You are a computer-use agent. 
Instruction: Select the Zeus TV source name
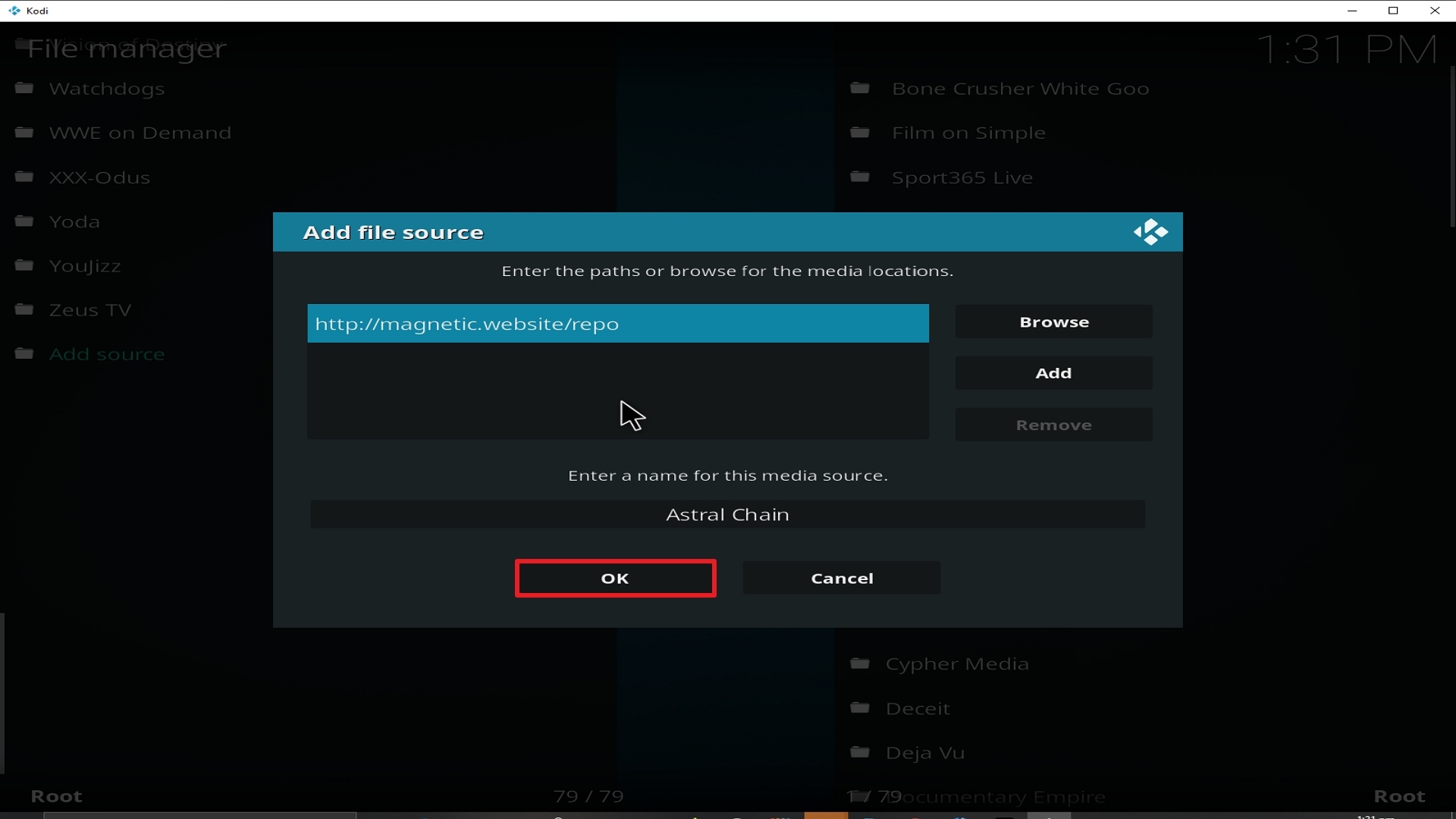point(90,310)
